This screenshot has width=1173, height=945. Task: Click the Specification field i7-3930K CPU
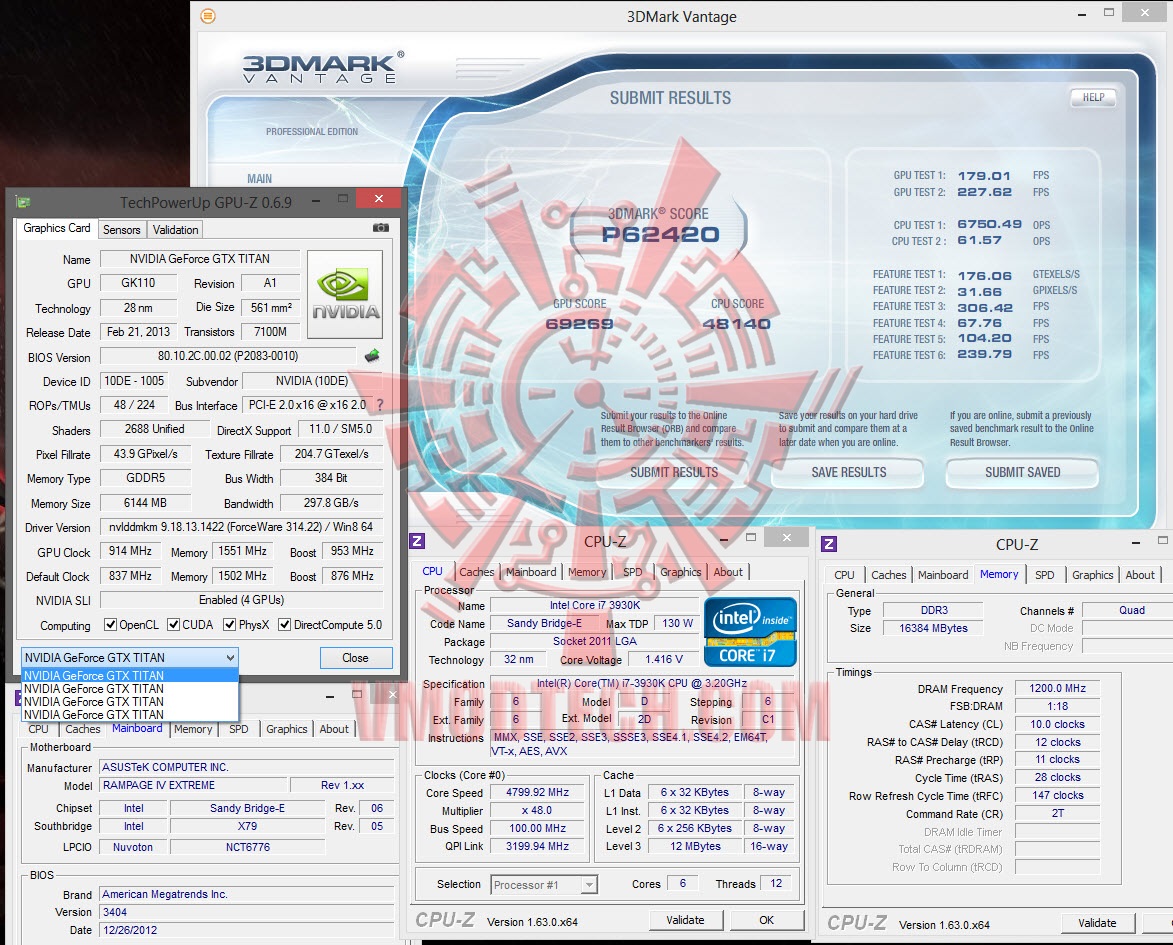coord(641,684)
